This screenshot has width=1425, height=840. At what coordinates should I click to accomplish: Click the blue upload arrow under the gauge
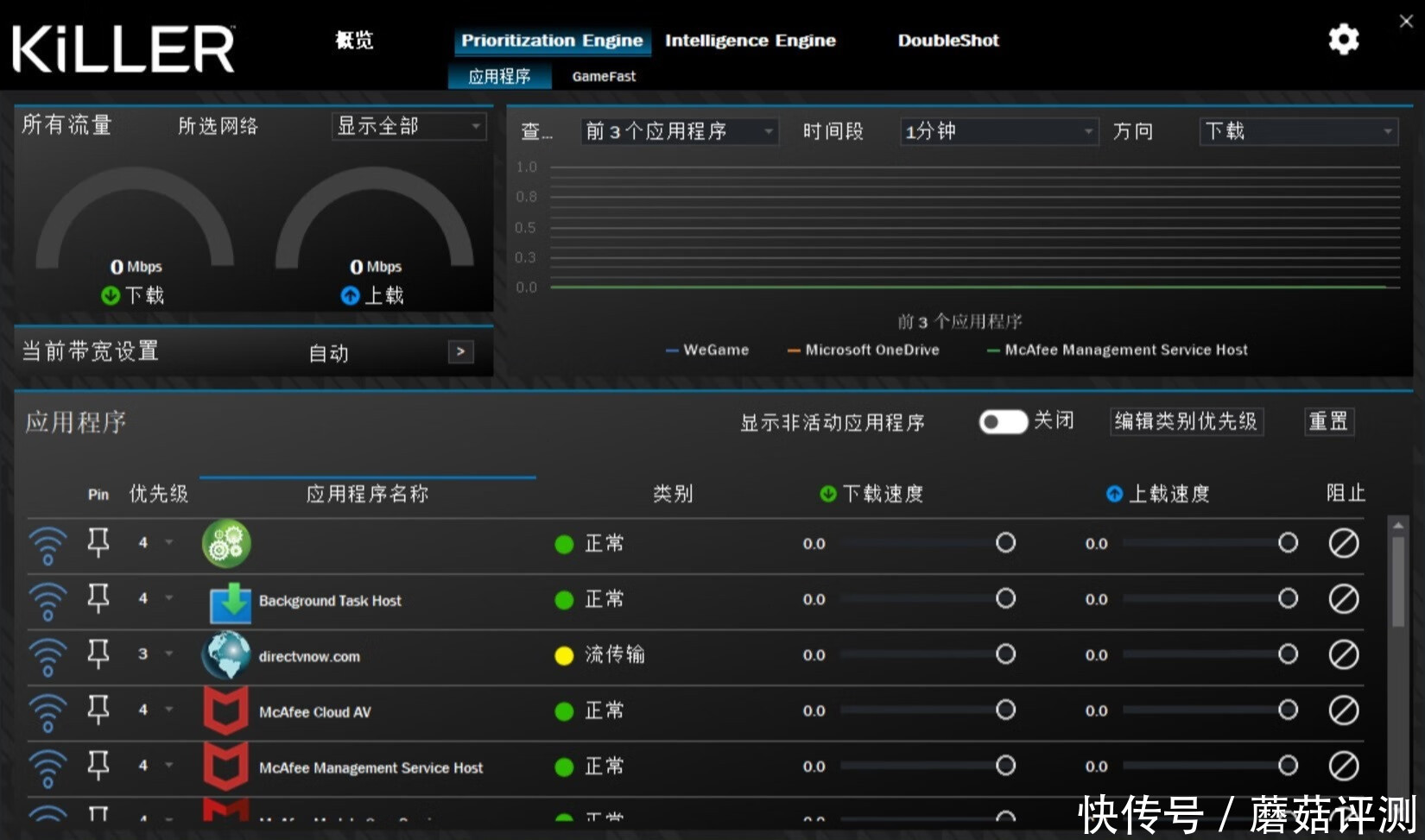coord(350,295)
